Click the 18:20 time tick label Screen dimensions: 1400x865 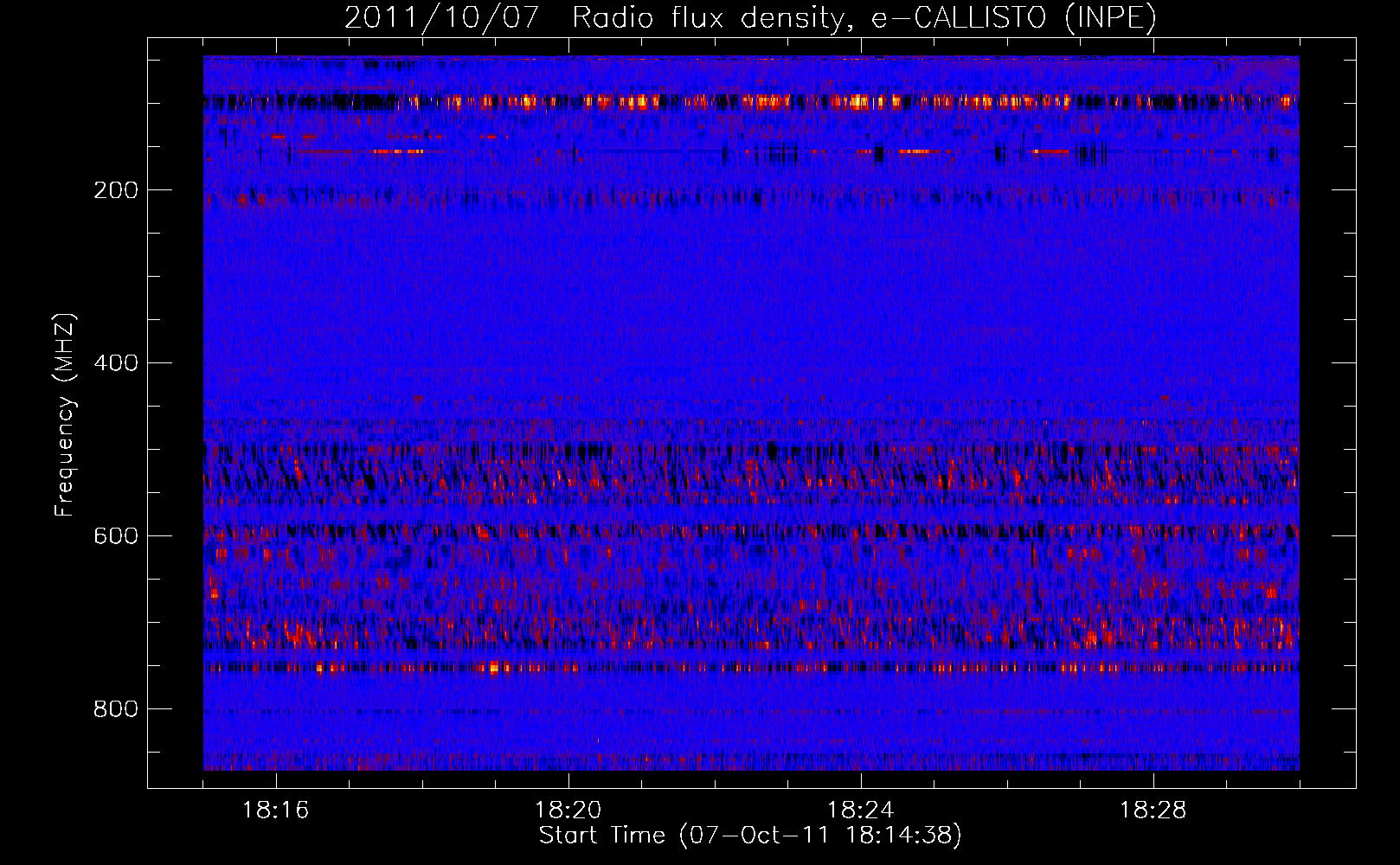[568, 811]
